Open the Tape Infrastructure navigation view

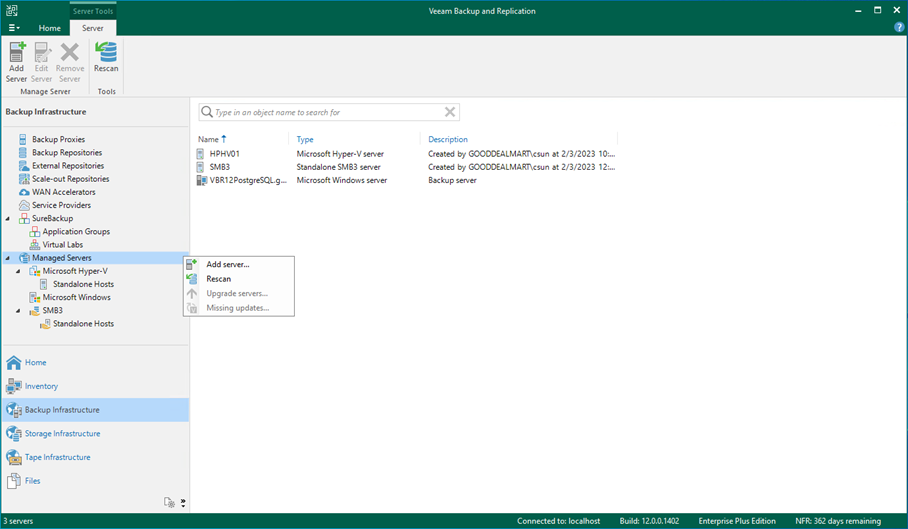pyautogui.click(x=95, y=457)
